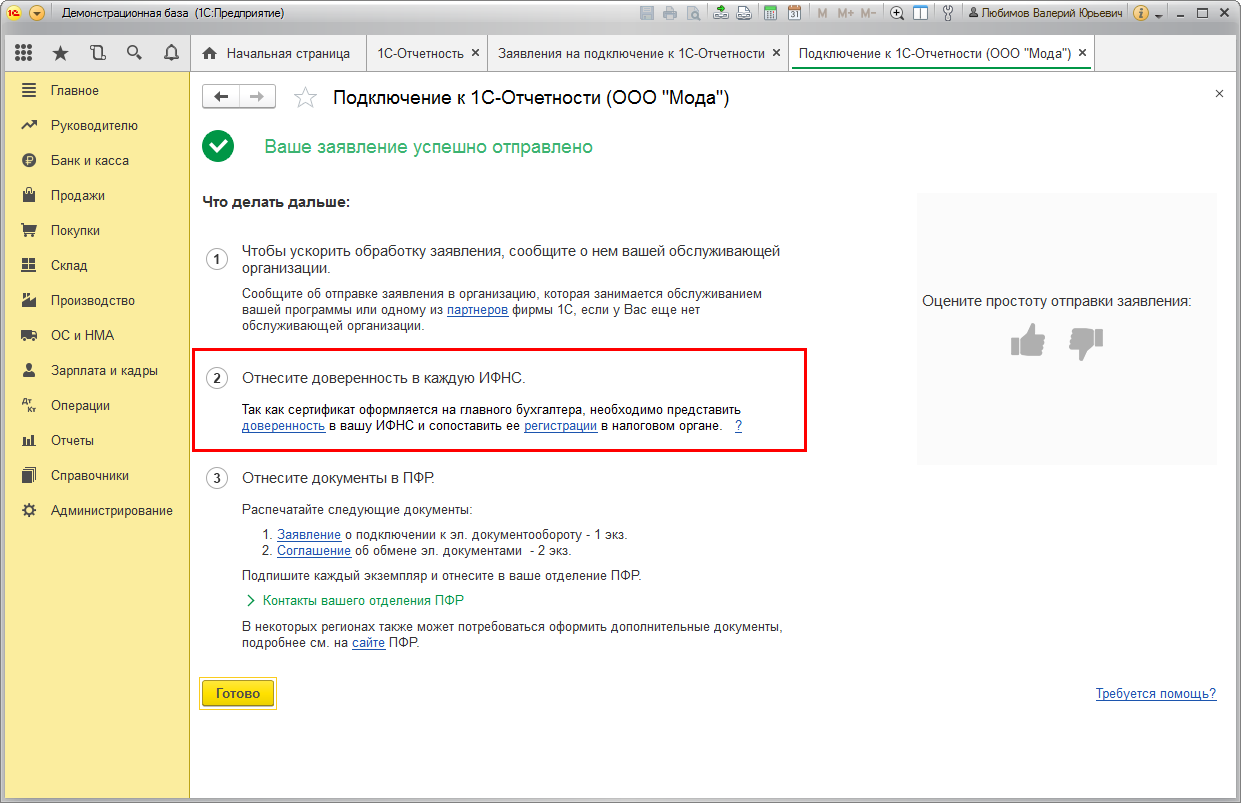Open the main menu dropdown arrow
The image size is (1241, 803).
click(x=37, y=13)
